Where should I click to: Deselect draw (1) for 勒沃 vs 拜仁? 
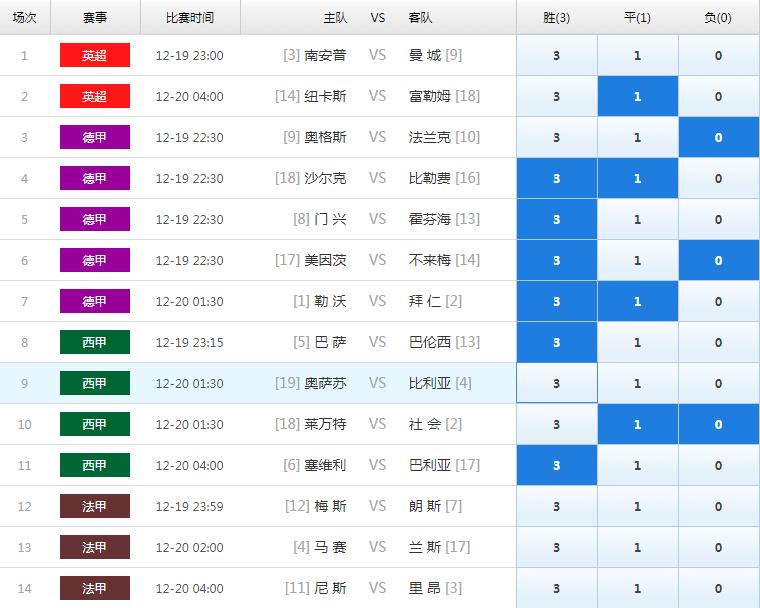click(637, 301)
